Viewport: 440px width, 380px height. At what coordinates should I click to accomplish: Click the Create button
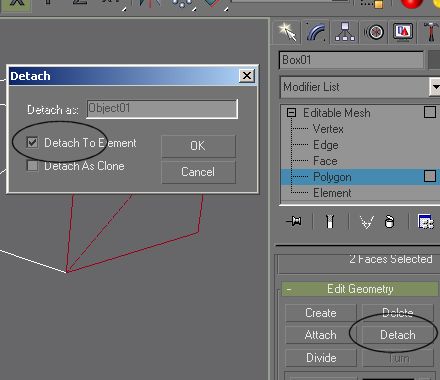pyautogui.click(x=321, y=313)
